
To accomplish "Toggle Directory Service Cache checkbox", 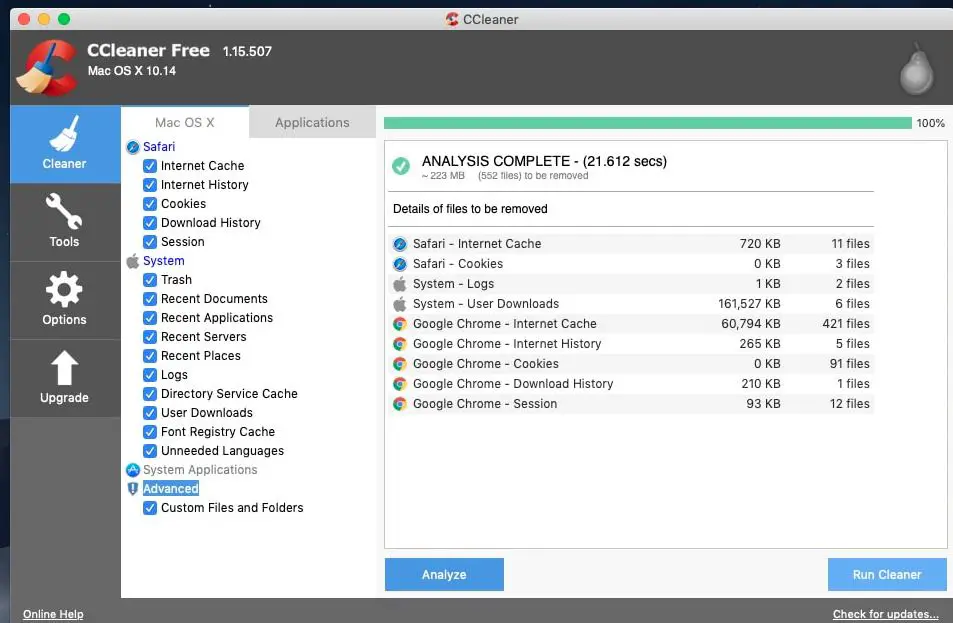I will point(150,394).
